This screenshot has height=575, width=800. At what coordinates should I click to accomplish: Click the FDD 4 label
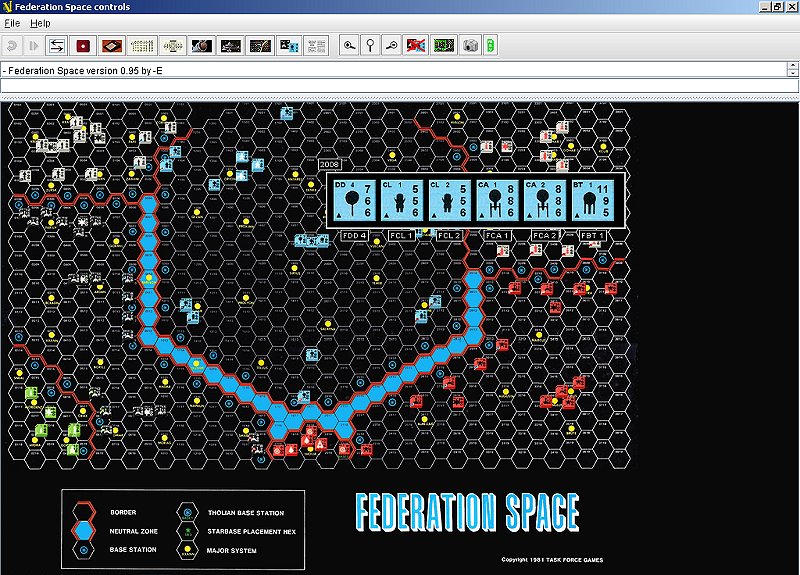coord(354,236)
